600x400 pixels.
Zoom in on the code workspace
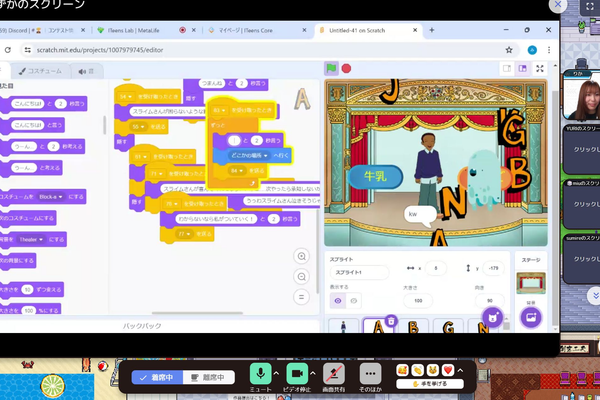click(x=302, y=256)
